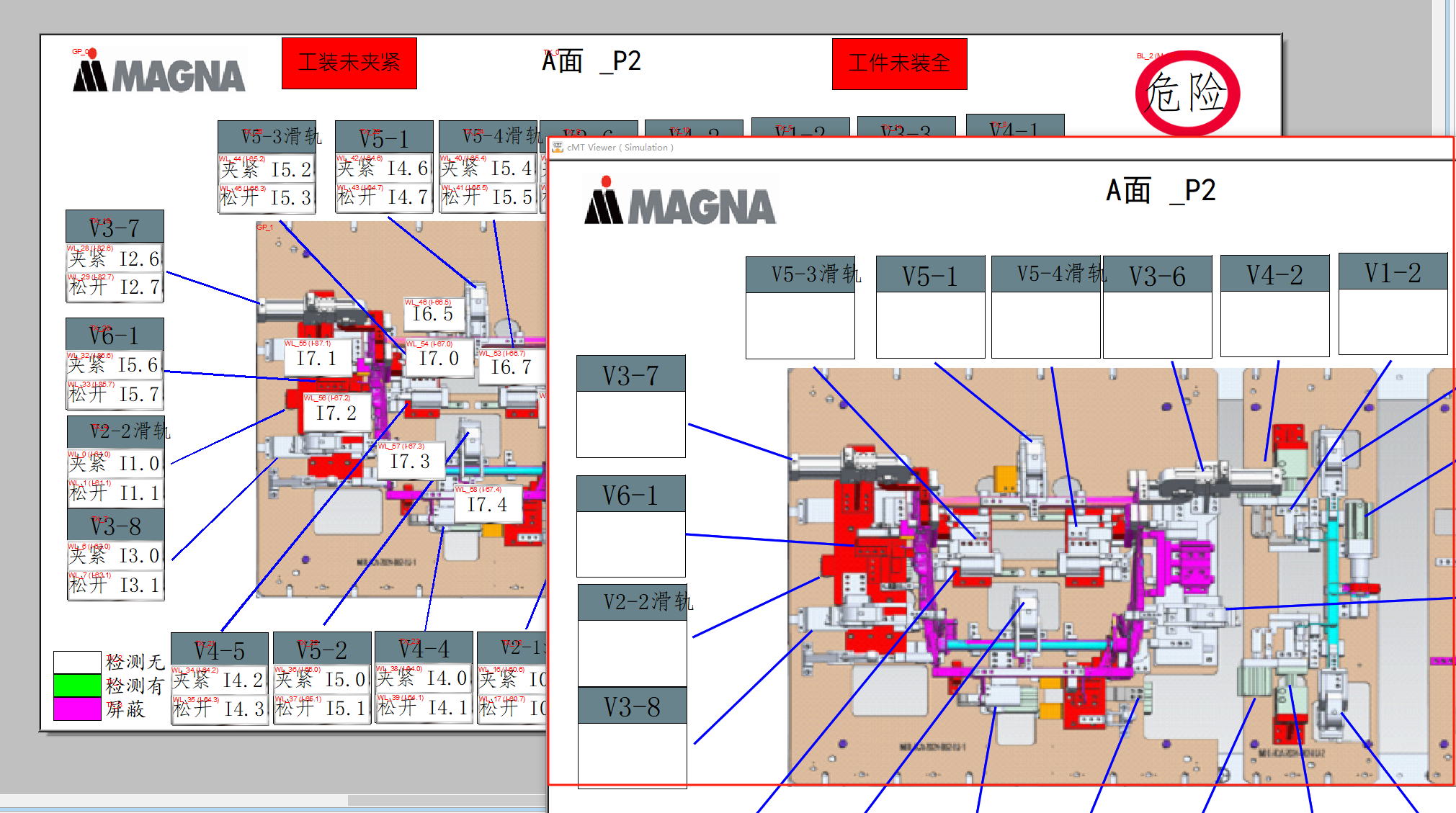Select the 夹紧 I4.0 indicator under V4-4
Screen dimensions: 1456x813
424,678
